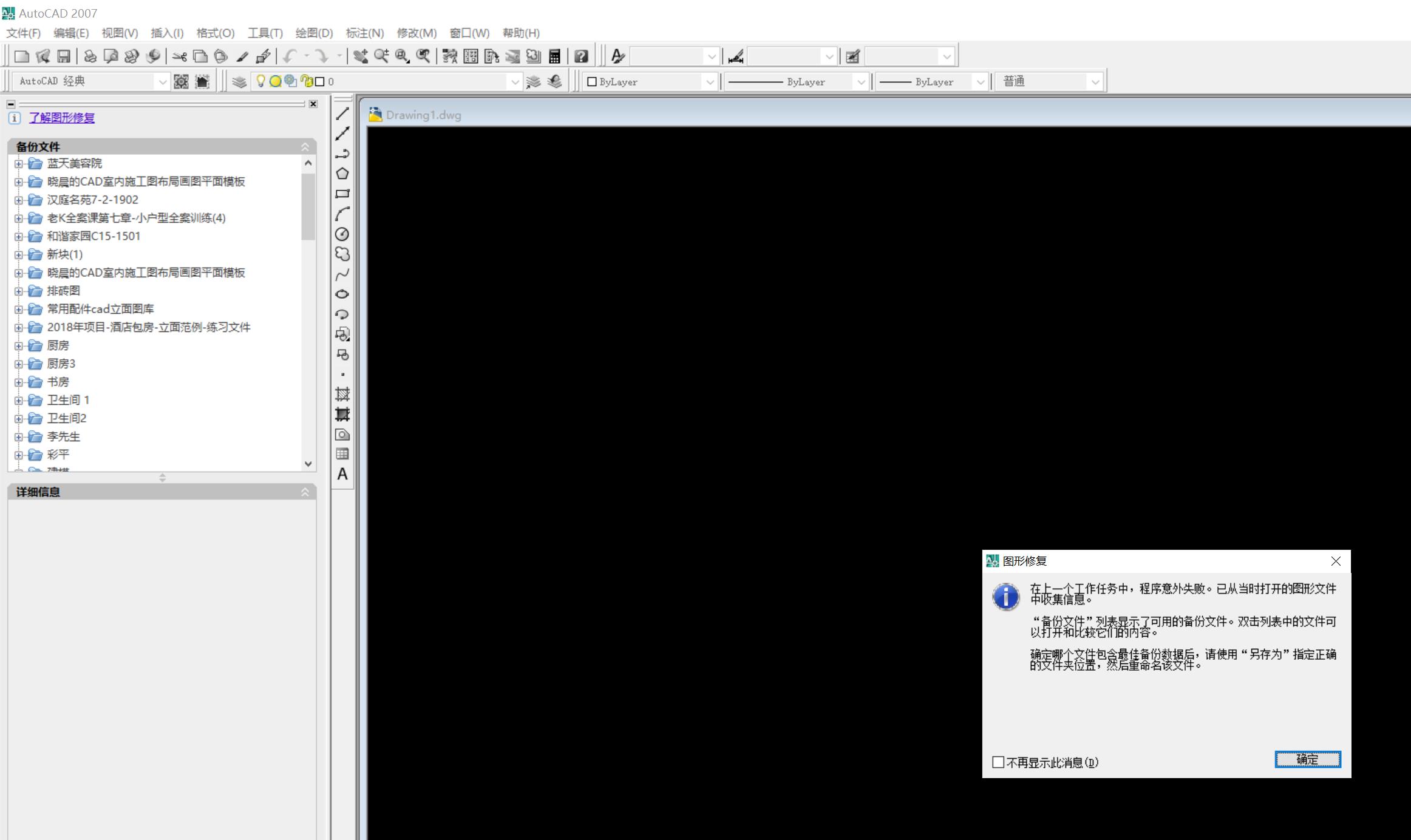Click the Plot print icon
This screenshot has width=1411, height=840.
[90, 56]
